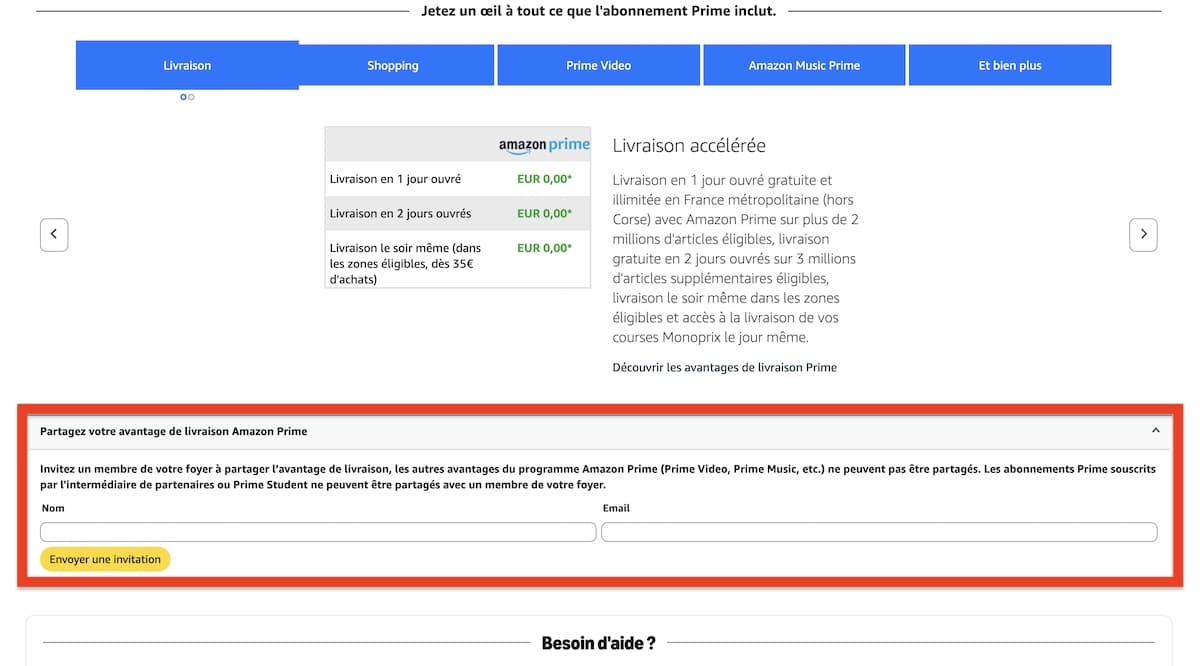Click EUR 0,00* price for 2 jours ouvrés

point(544,213)
